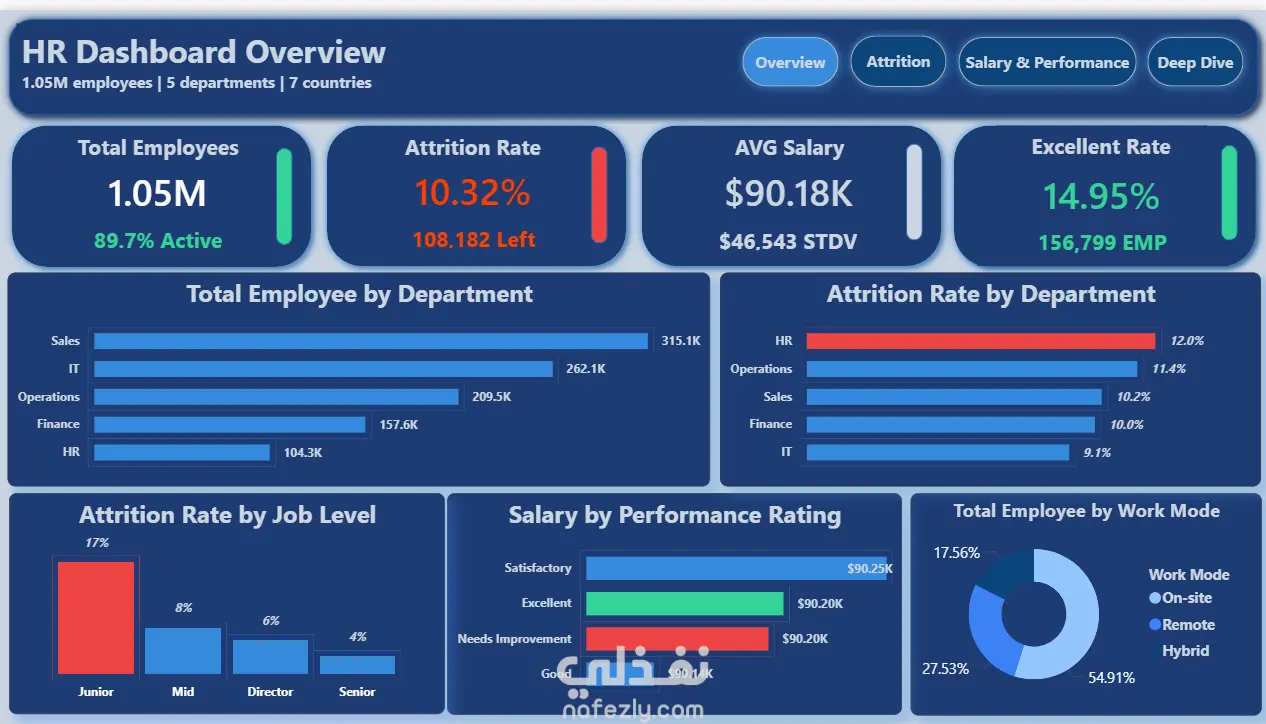This screenshot has height=724, width=1266.
Task: Open the Attrition tab
Action: coord(898,61)
